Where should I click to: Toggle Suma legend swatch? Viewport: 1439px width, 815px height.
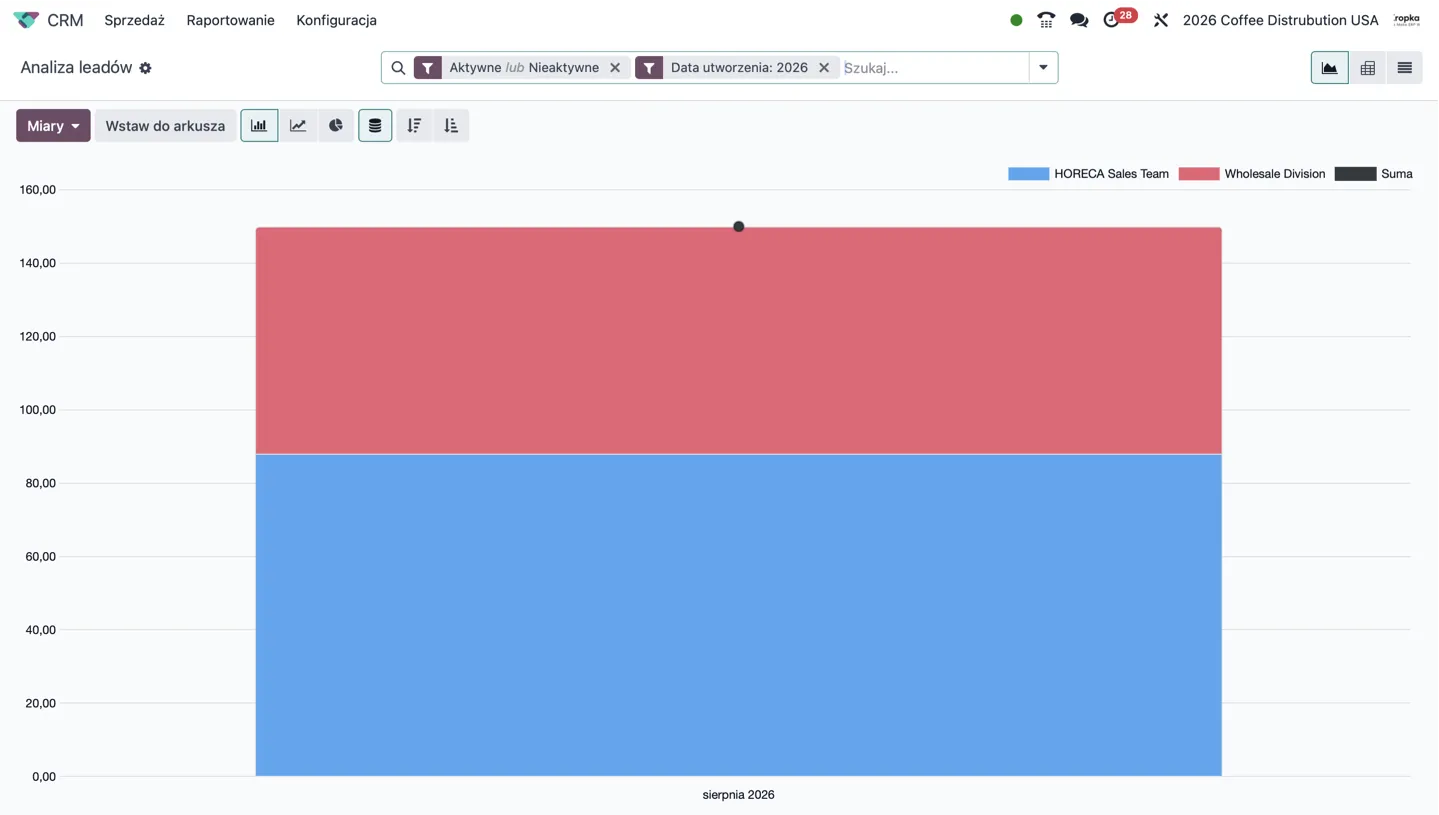(1355, 174)
